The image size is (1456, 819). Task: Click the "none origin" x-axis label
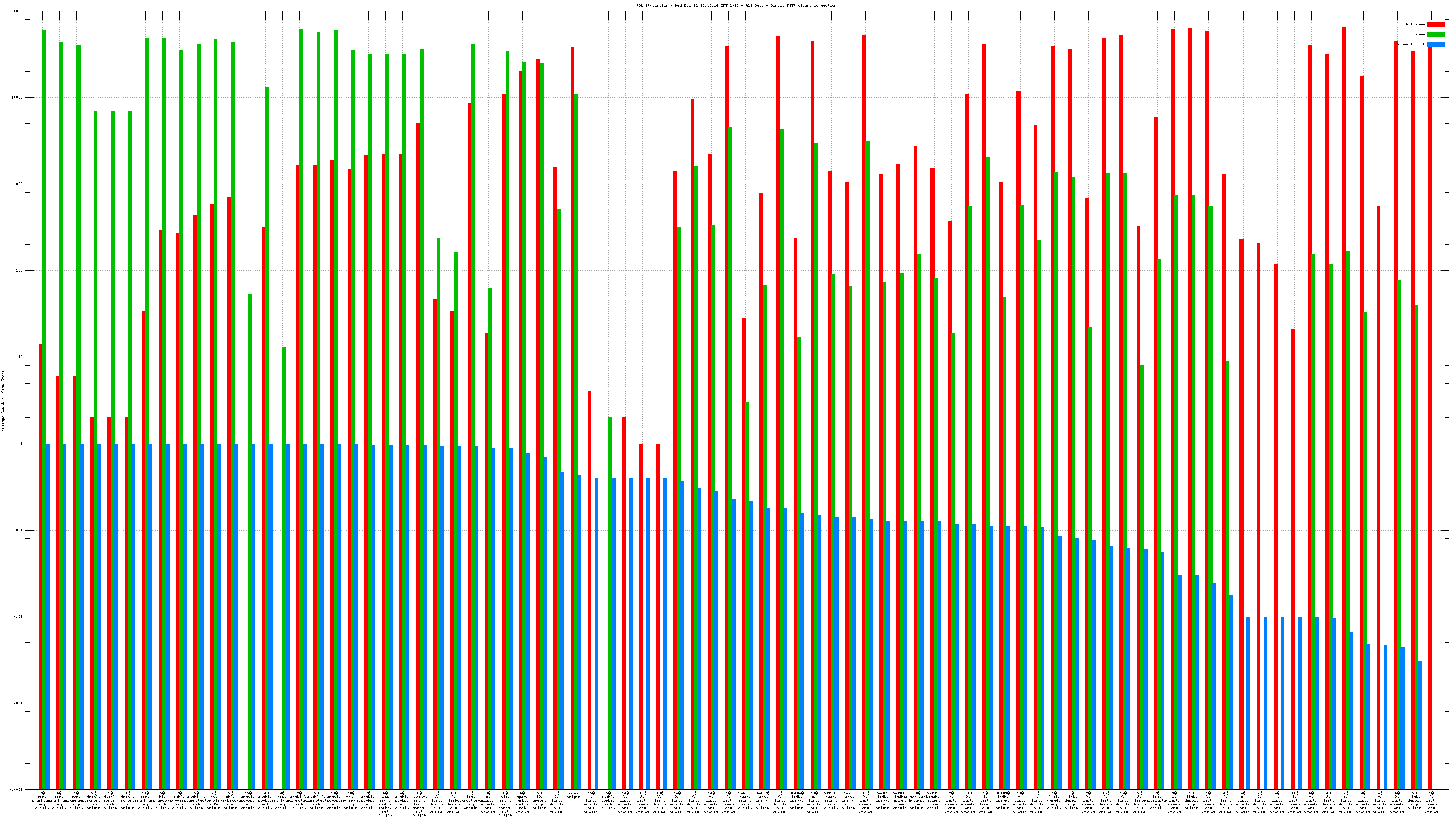point(573,795)
